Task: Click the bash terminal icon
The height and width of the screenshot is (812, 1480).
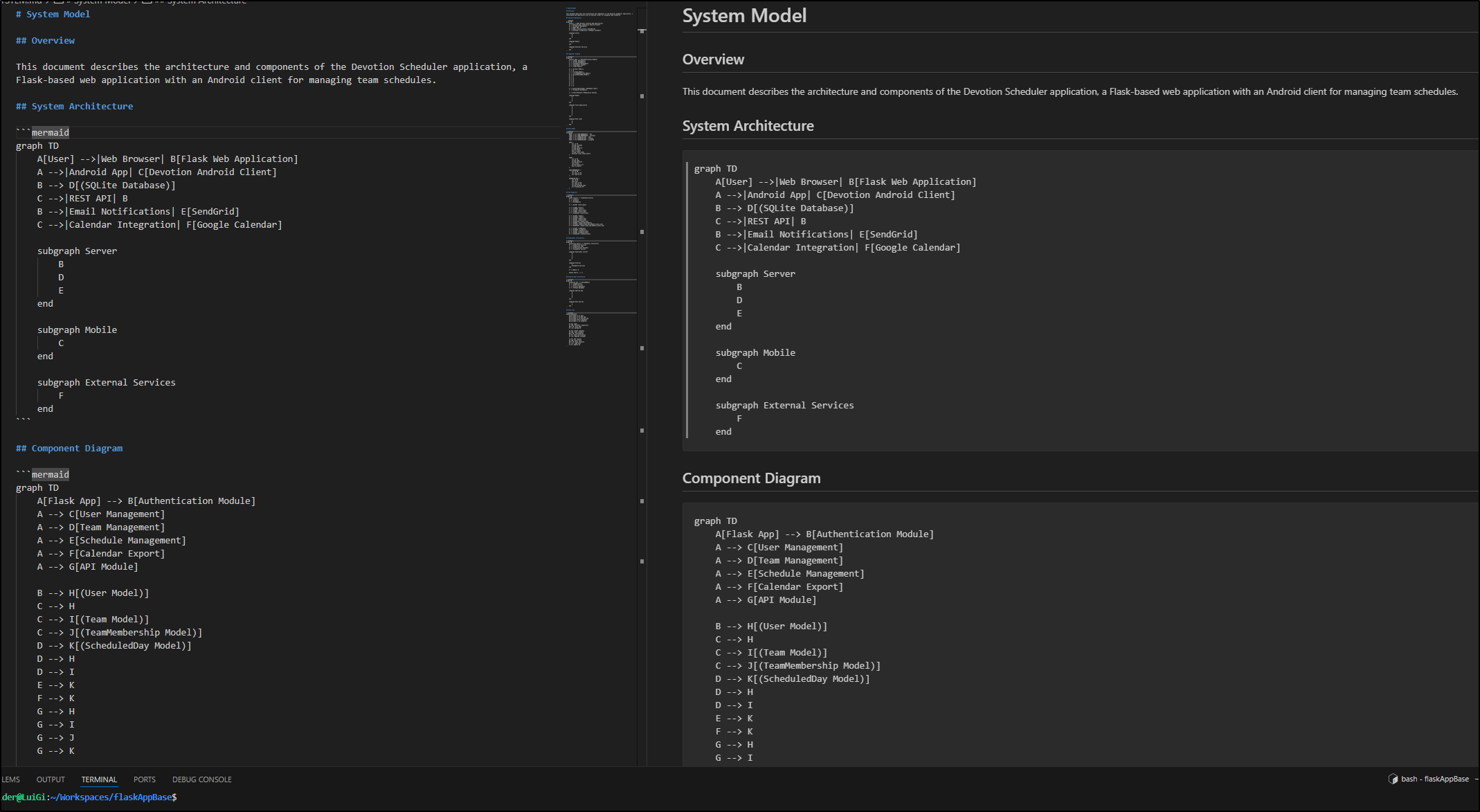Action: pyautogui.click(x=1393, y=779)
